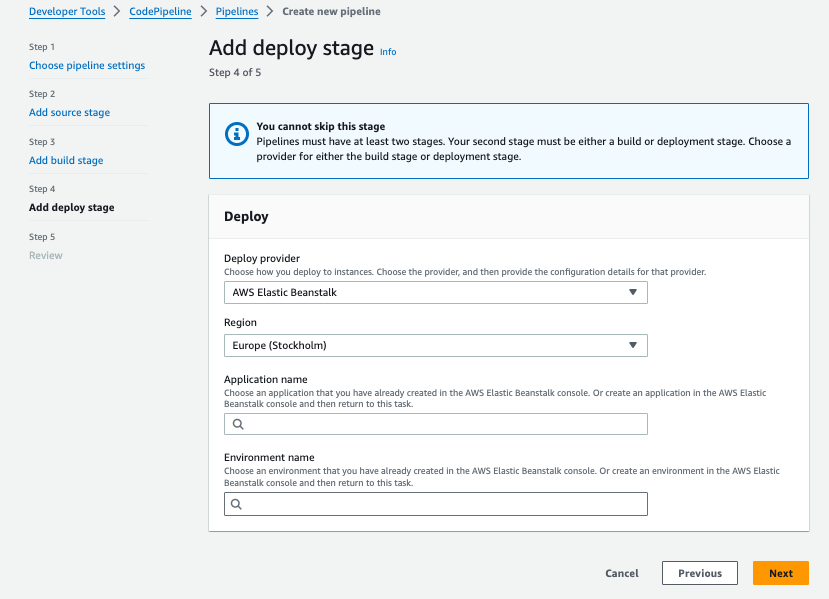This screenshot has width=829, height=599.
Task: Click the search icon in Environment name field
Action: pyautogui.click(x=238, y=505)
